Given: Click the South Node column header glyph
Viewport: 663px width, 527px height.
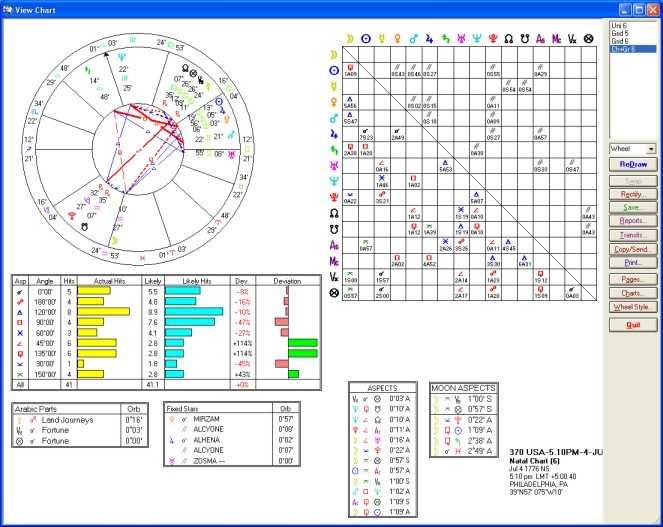Looking at the screenshot, I should 525,39.
